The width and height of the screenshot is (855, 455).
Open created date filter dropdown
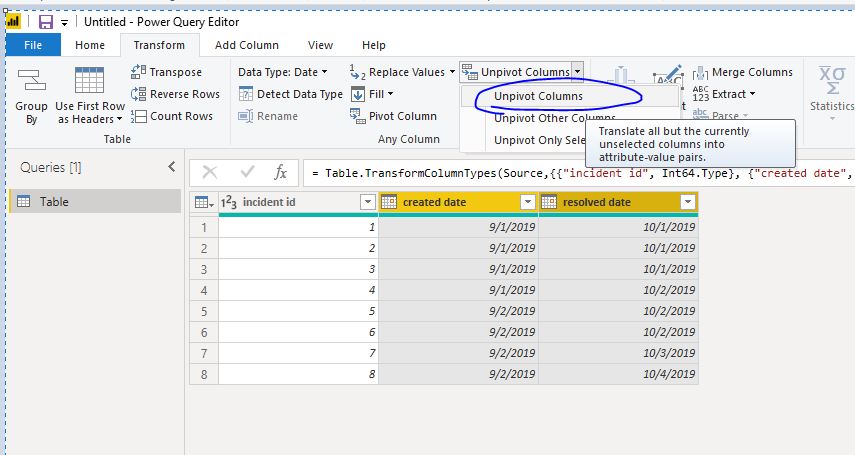[527, 202]
